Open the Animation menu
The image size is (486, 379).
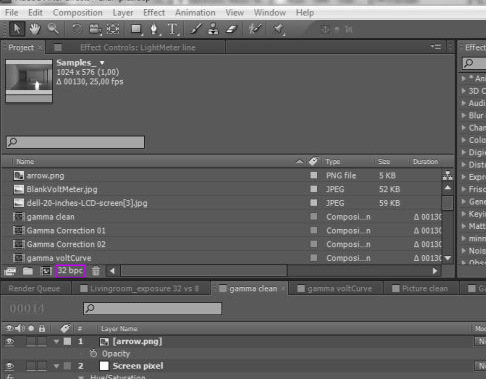coord(195,13)
